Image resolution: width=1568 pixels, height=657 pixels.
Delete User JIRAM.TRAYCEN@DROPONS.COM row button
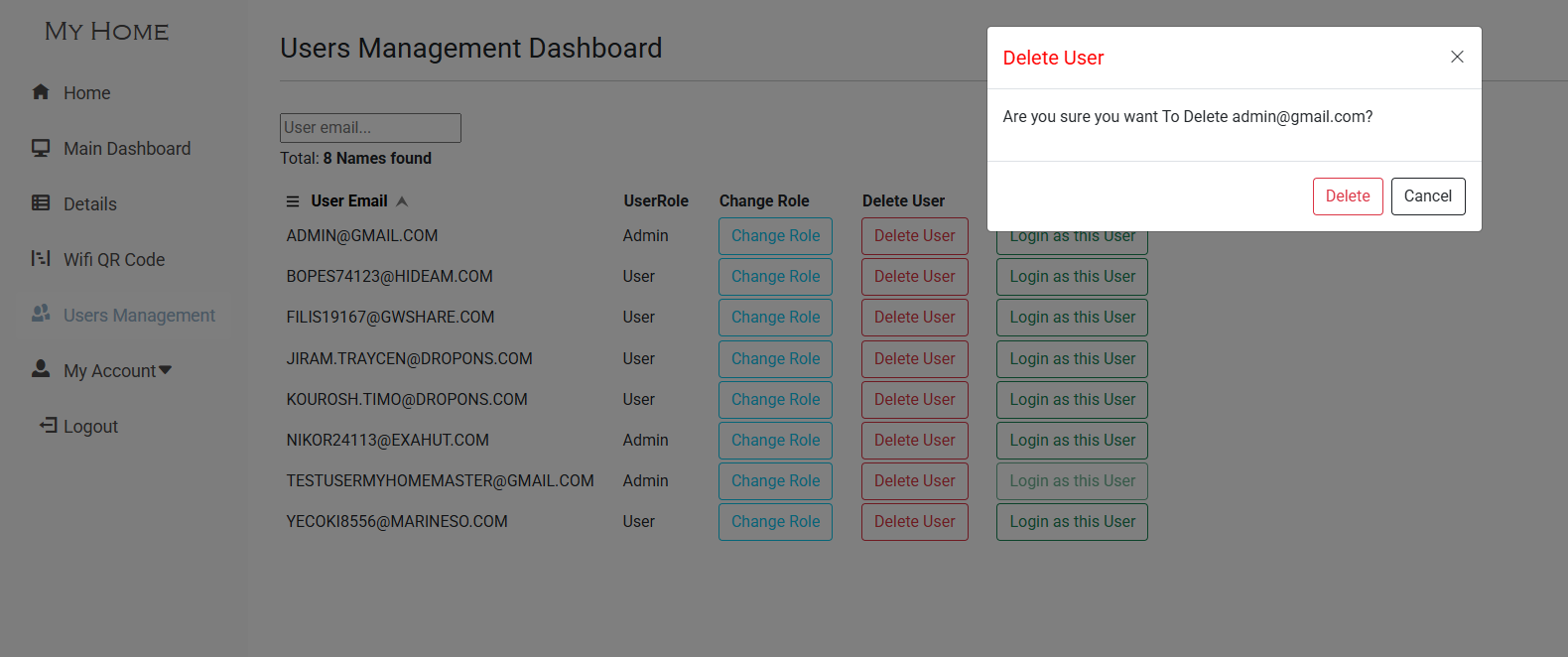(x=915, y=359)
